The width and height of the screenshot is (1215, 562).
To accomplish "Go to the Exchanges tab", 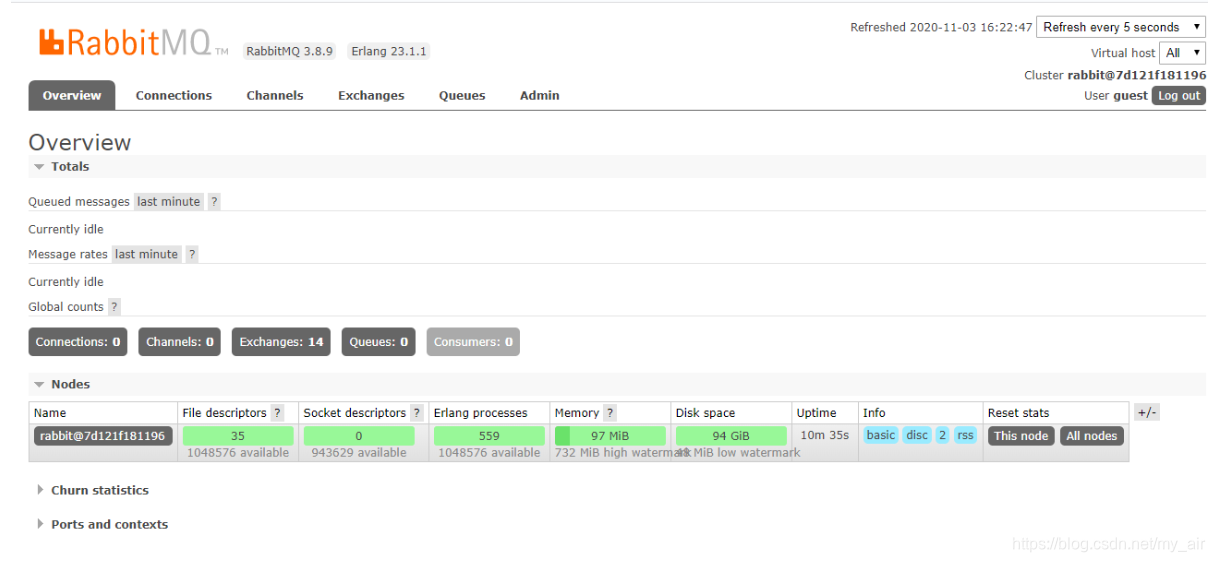I will coord(371,96).
